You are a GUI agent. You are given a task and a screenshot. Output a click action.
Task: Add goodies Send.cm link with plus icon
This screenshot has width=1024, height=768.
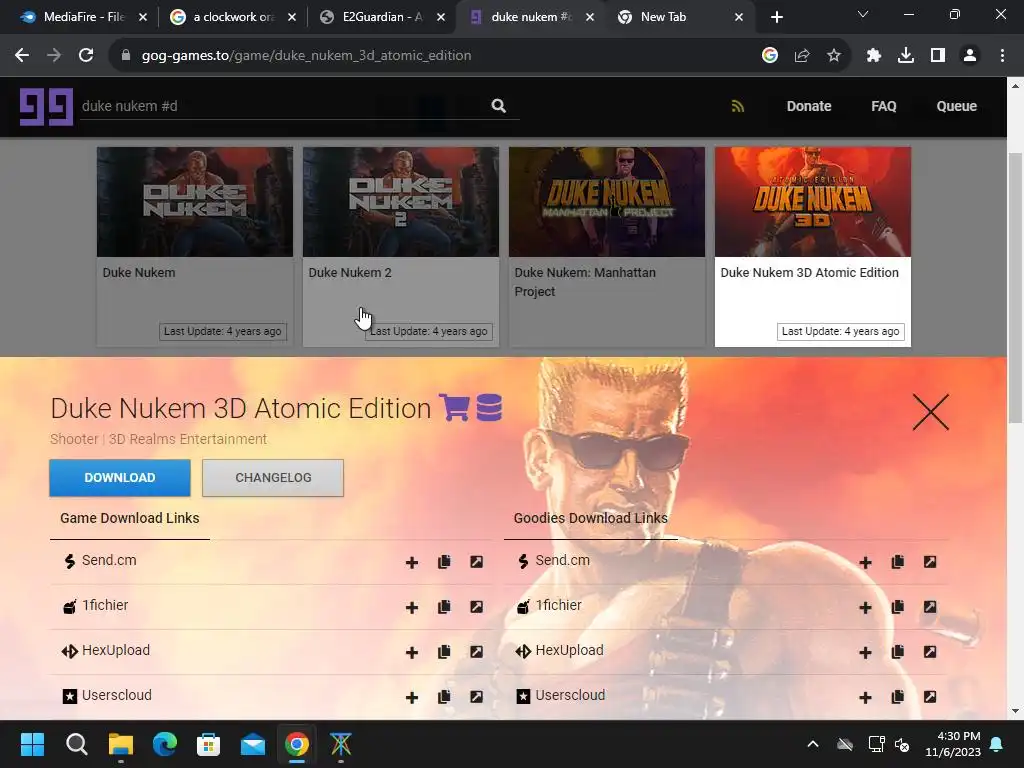[x=865, y=562]
